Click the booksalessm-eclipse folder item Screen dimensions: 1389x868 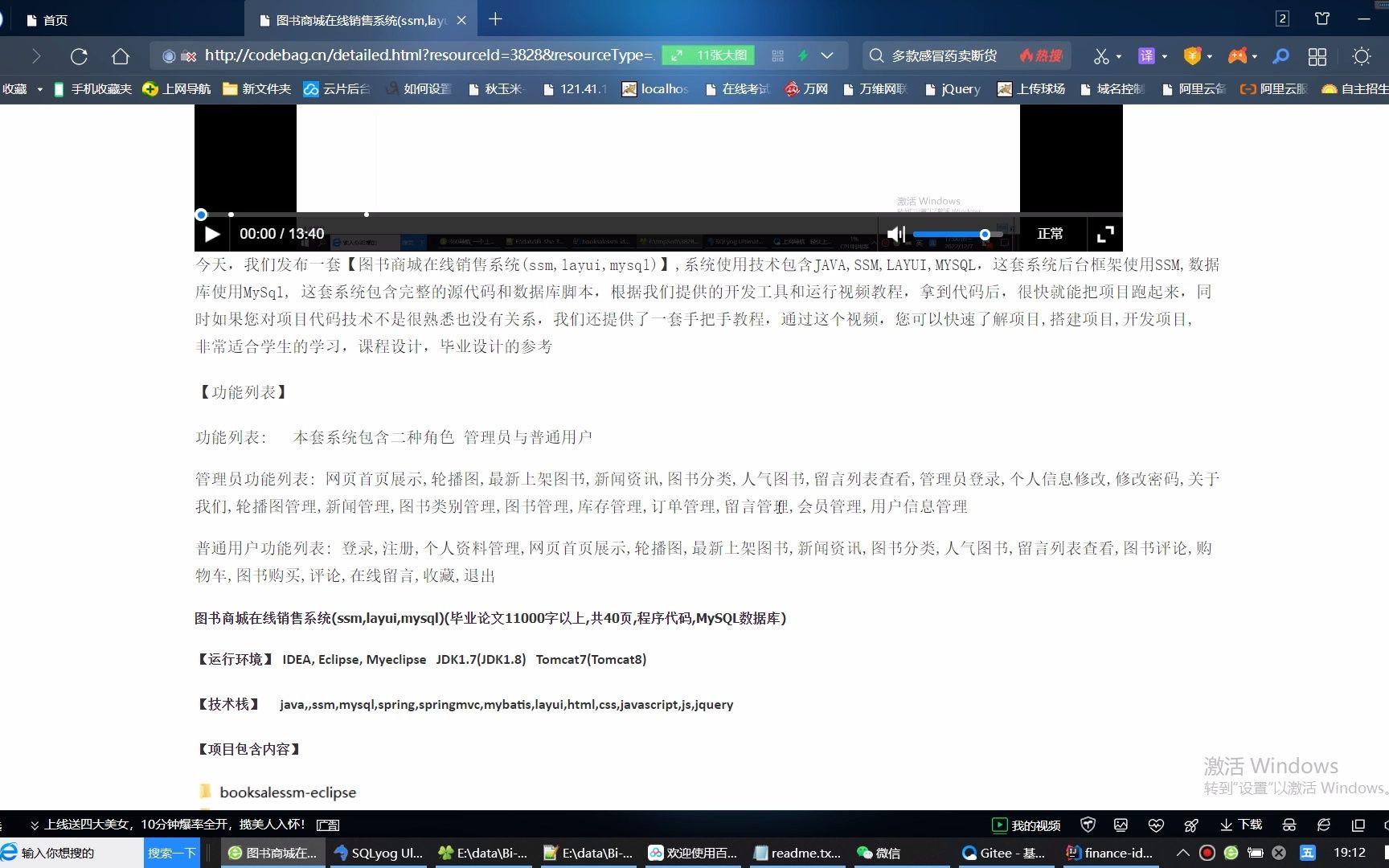(x=277, y=792)
